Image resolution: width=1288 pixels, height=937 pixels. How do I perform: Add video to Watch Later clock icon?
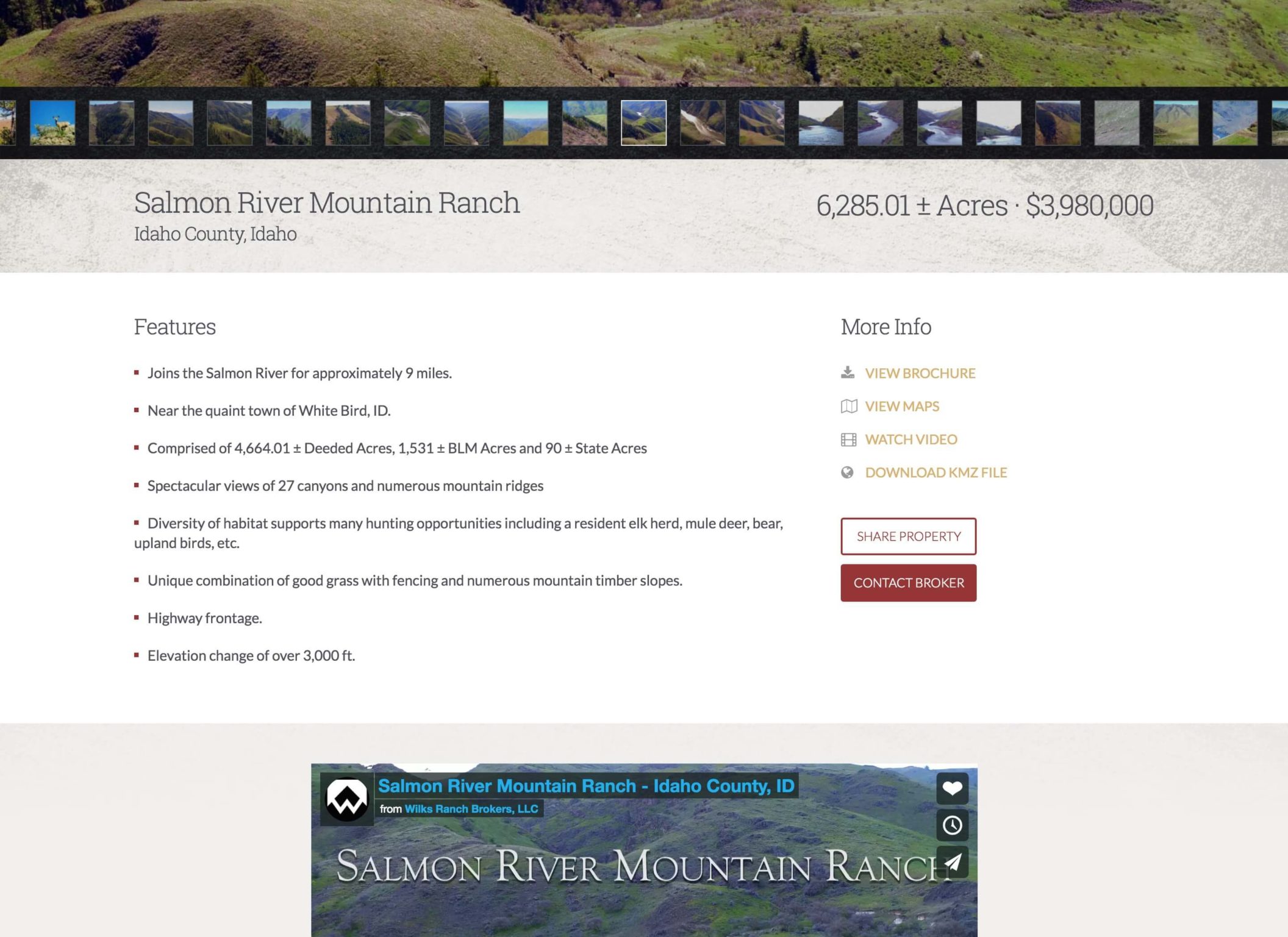click(x=952, y=825)
